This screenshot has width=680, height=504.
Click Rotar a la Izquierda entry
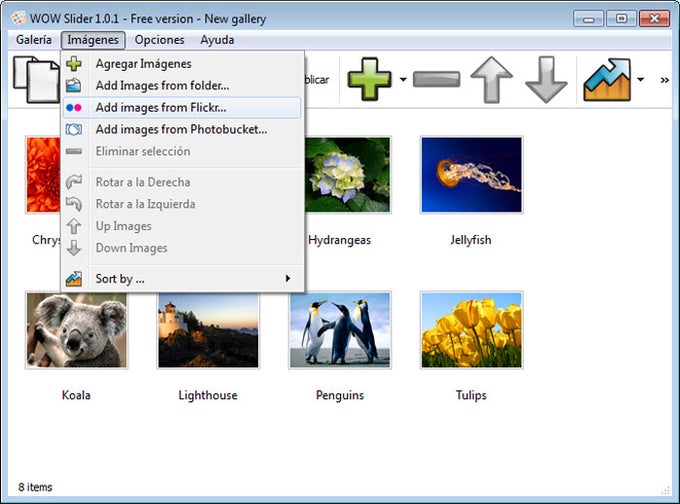pyautogui.click(x=182, y=204)
